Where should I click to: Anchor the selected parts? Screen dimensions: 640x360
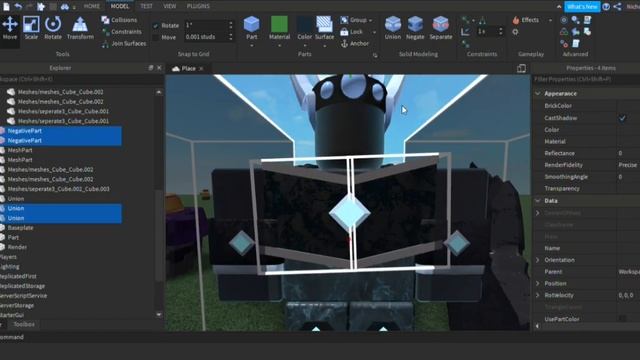pyautogui.click(x=355, y=44)
